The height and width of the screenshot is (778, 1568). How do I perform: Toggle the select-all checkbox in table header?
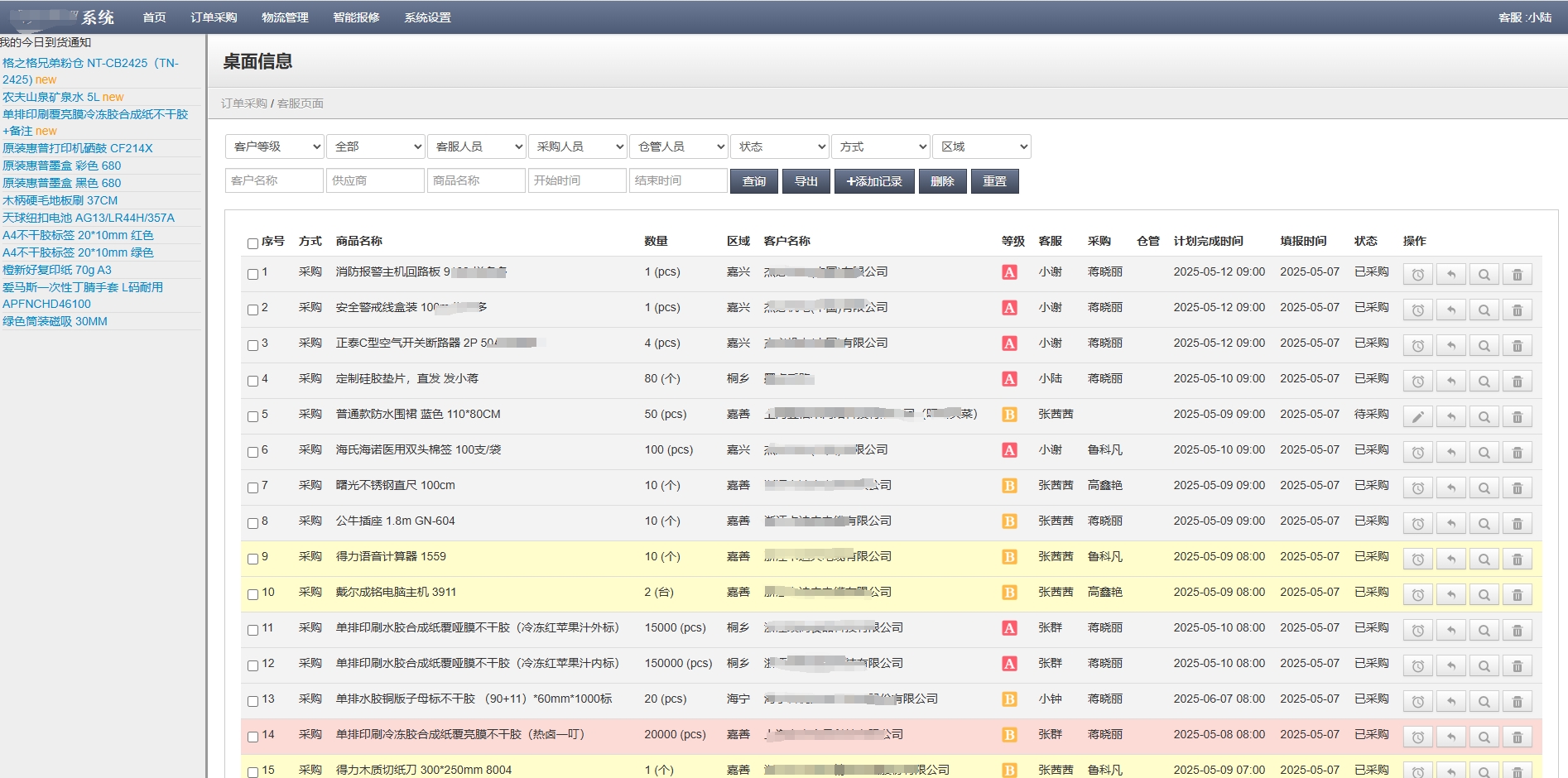[253, 243]
